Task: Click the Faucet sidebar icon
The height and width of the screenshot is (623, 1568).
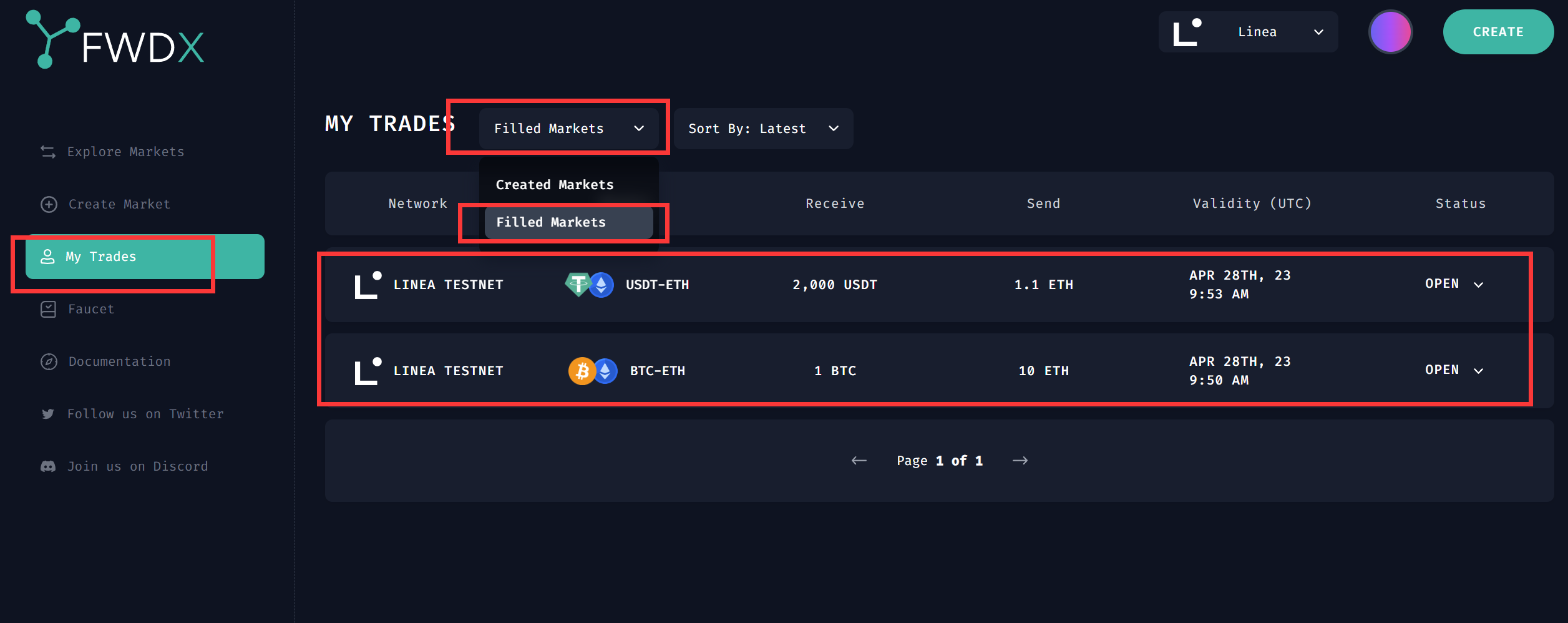Action: click(x=48, y=309)
